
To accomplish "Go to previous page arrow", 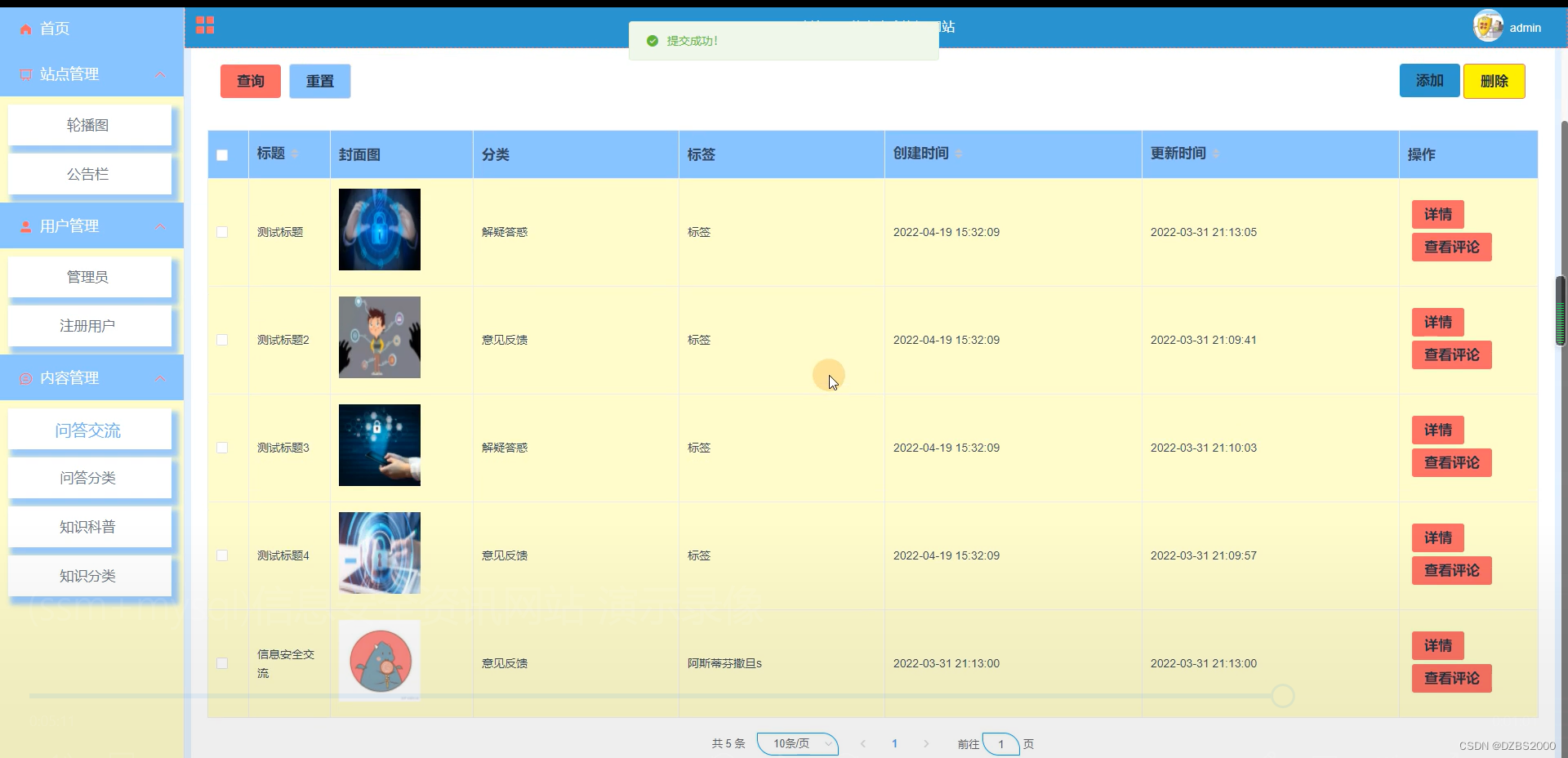I will click(x=863, y=743).
